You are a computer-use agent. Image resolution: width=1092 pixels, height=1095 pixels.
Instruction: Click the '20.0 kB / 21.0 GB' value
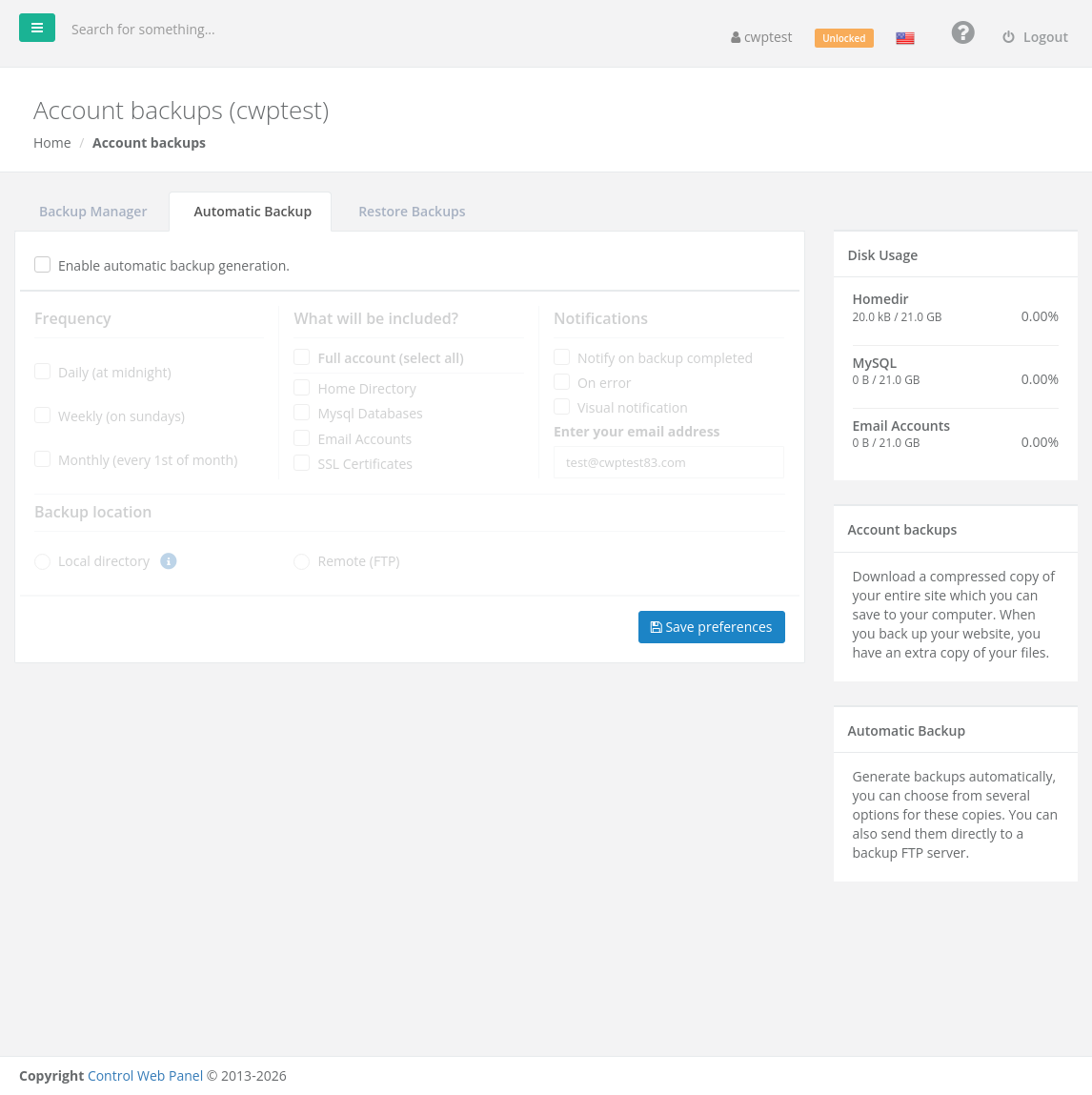tap(897, 317)
